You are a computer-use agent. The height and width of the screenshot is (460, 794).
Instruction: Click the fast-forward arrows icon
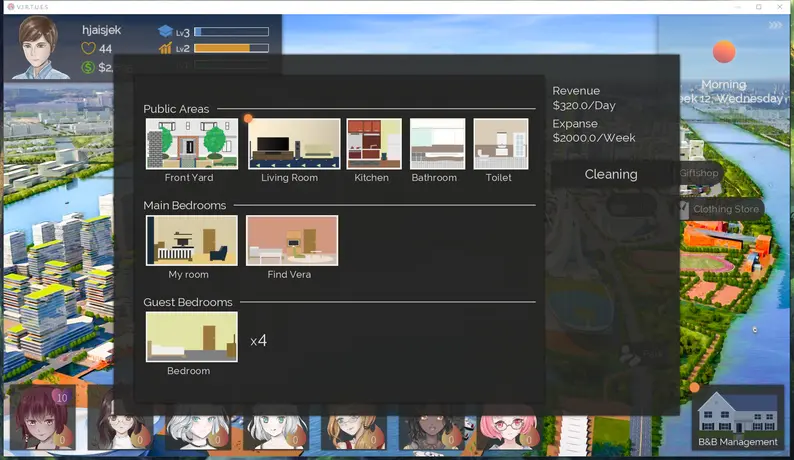click(775, 26)
